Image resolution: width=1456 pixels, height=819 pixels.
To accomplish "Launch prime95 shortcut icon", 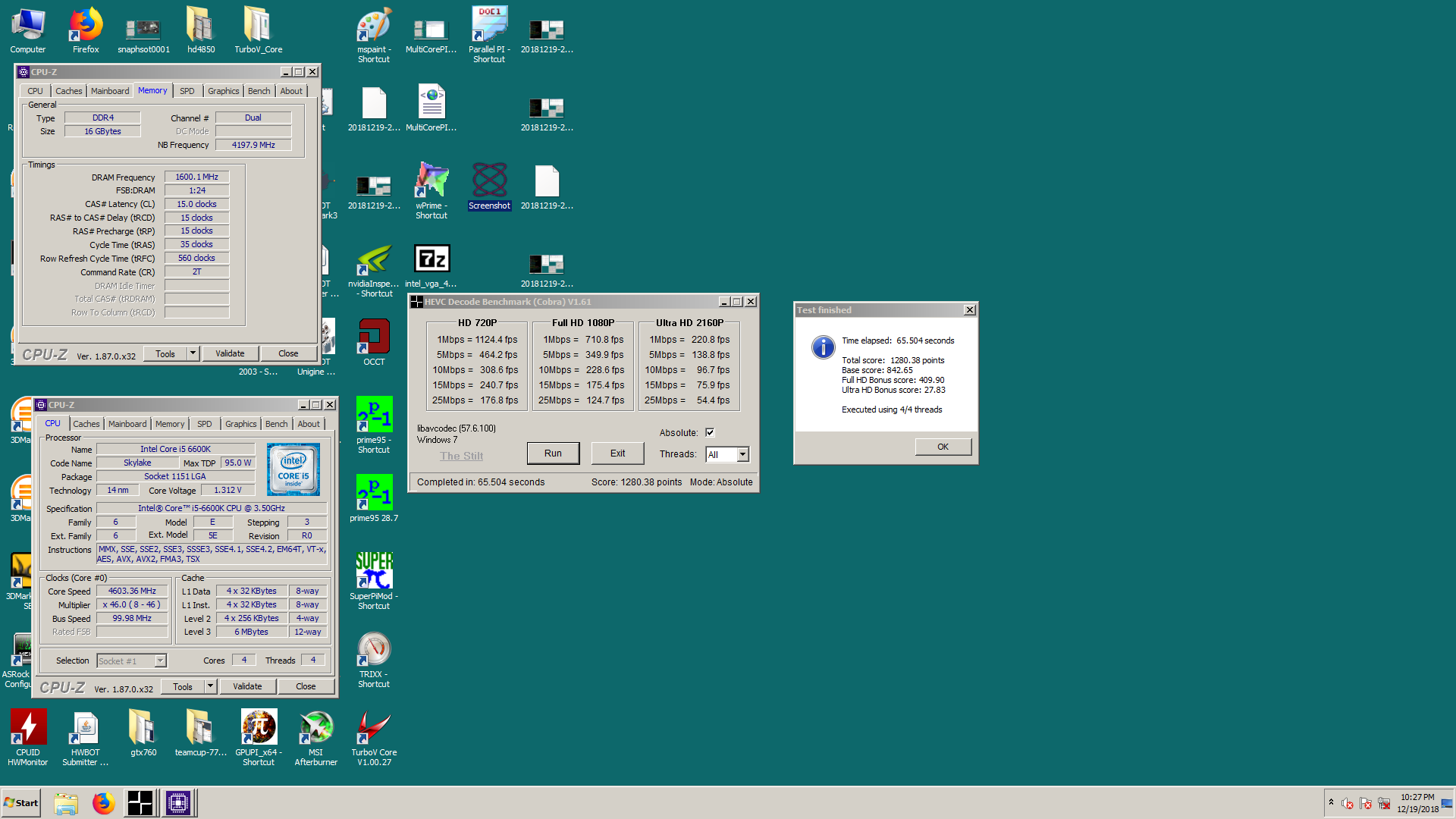I will click(374, 425).
